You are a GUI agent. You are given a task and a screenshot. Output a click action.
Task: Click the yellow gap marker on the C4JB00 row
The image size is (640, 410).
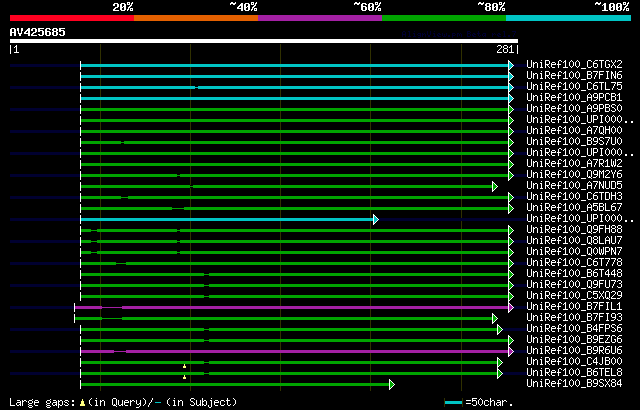[184, 366]
